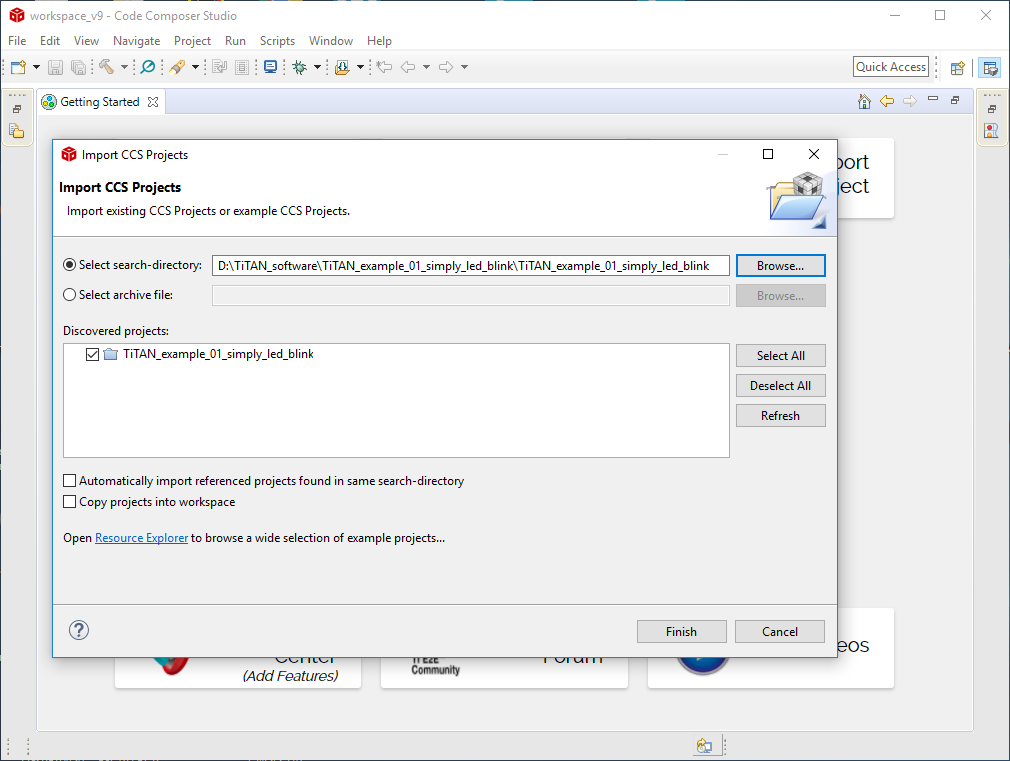Click the status bar icon at bottom

tap(704, 746)
